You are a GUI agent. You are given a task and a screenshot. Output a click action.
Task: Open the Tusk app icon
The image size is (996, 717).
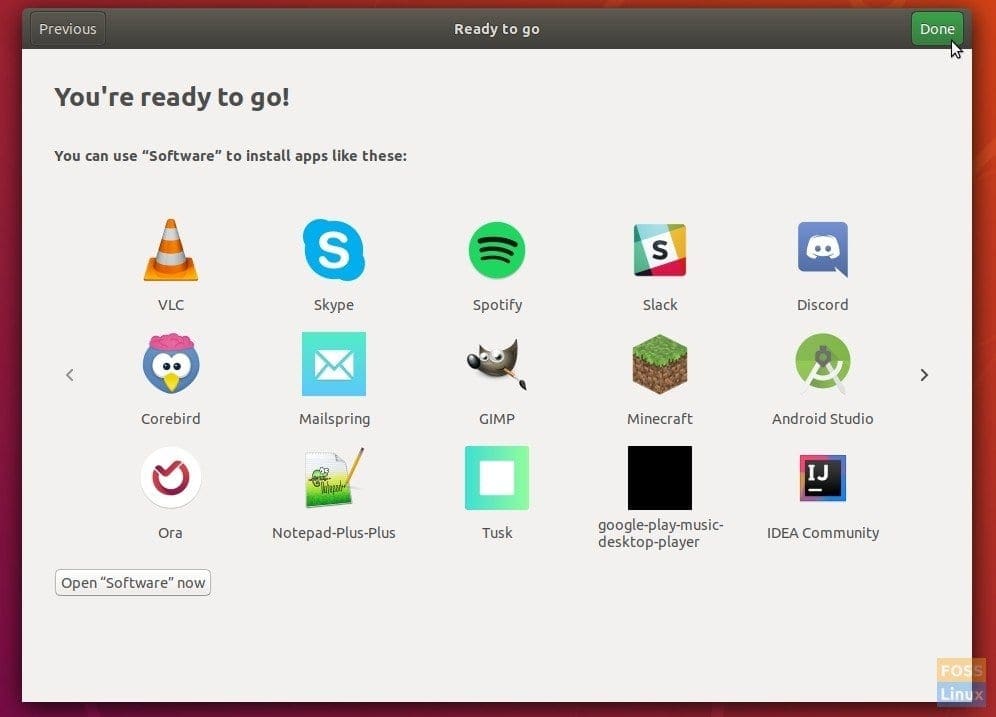click(x=497, y=478)
